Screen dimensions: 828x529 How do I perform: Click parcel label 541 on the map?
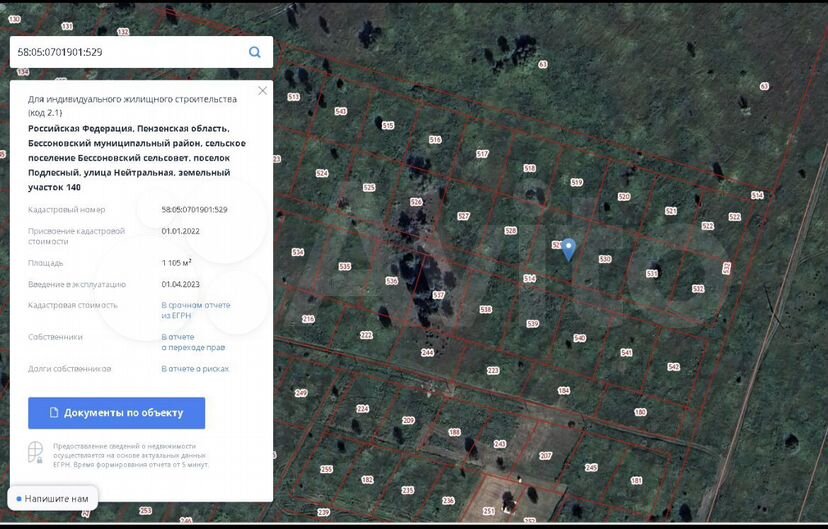coord(626,353)
